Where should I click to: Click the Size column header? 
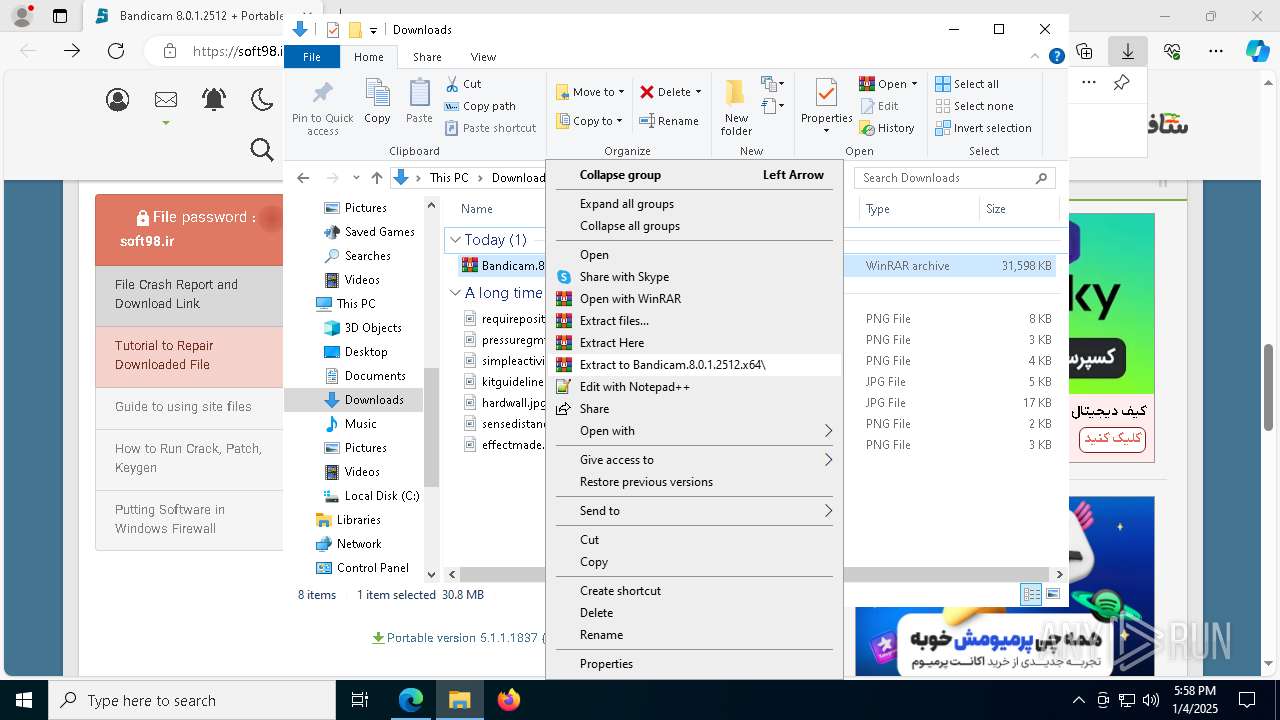[x=1018, y=209]
